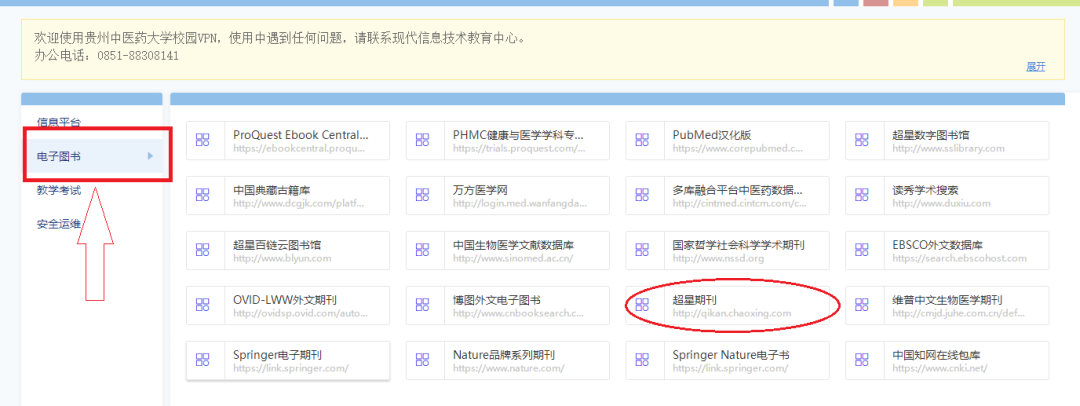1080x406 pixels.
Task: Click the grid icon beside PubMed汉化版
Action: [x=642, y=140]
